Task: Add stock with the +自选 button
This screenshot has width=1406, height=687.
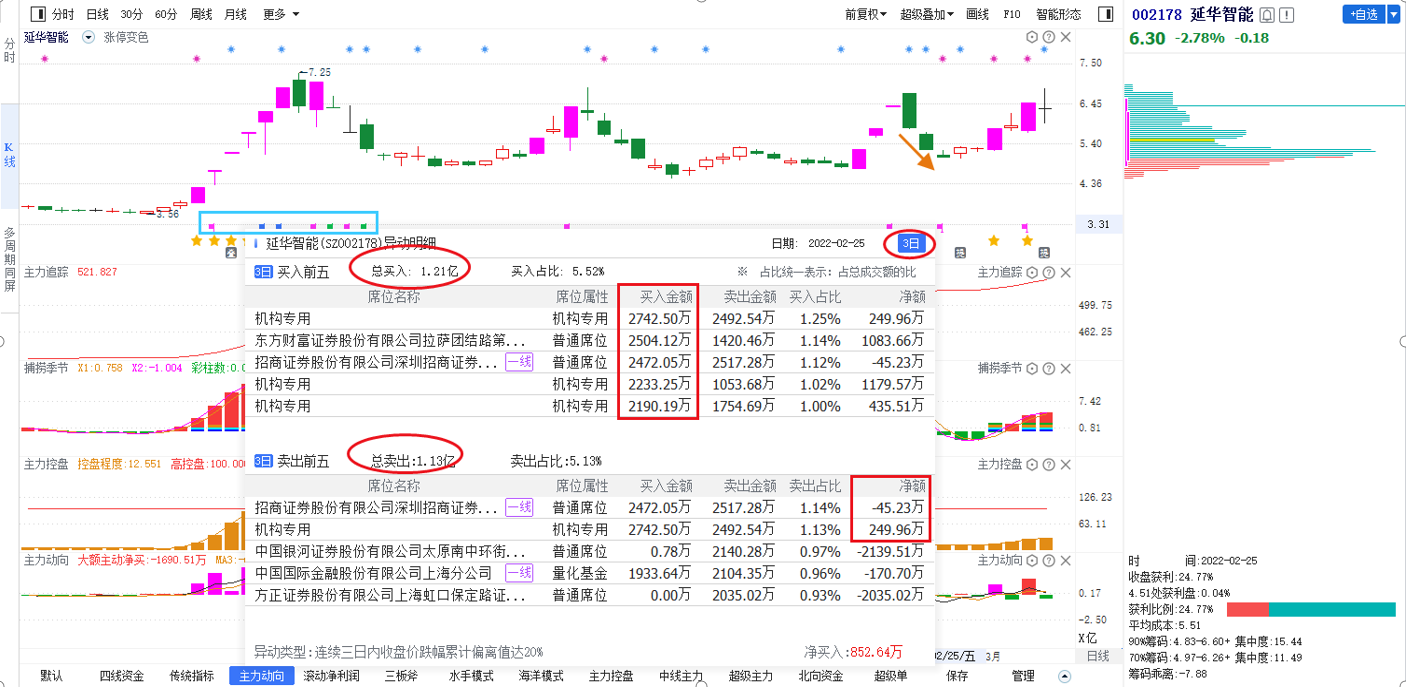Action: click(1364, 15)
